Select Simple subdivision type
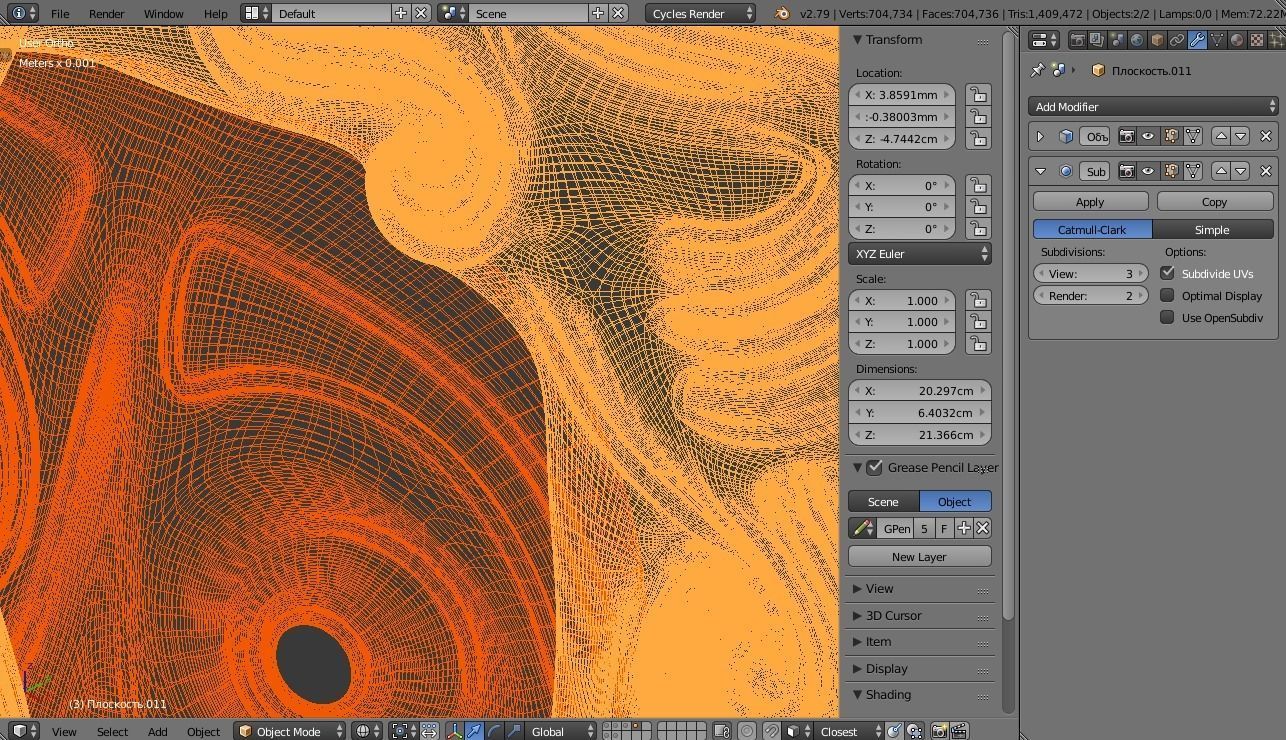This screenshot has height=740, width=1286. click(x=1212, y=229)
